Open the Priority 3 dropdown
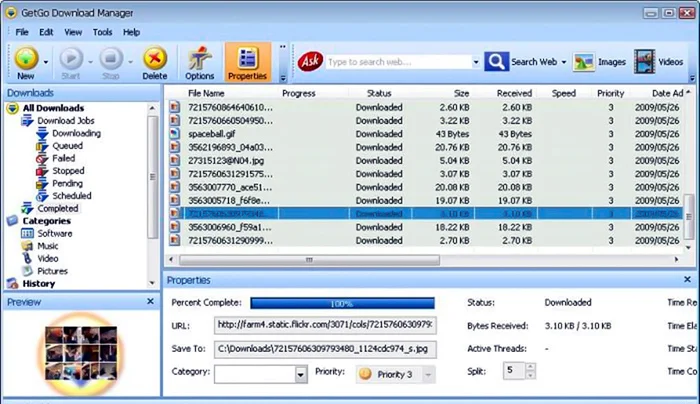The width and height of the screenshot is (700, 404). pyautogui.click(x=428, y=375)
